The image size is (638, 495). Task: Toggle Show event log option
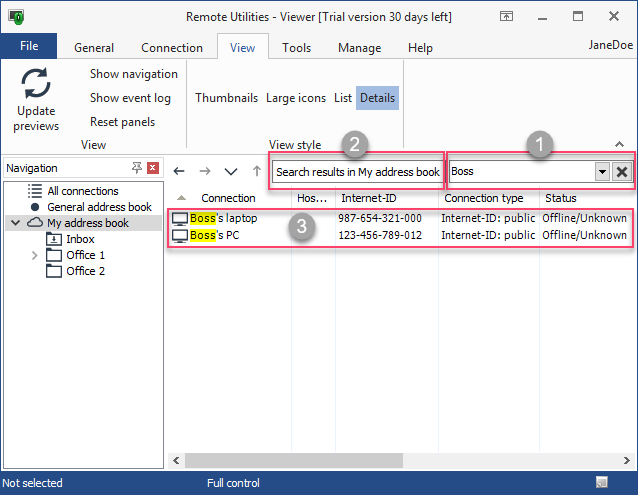tap(130, 98)
